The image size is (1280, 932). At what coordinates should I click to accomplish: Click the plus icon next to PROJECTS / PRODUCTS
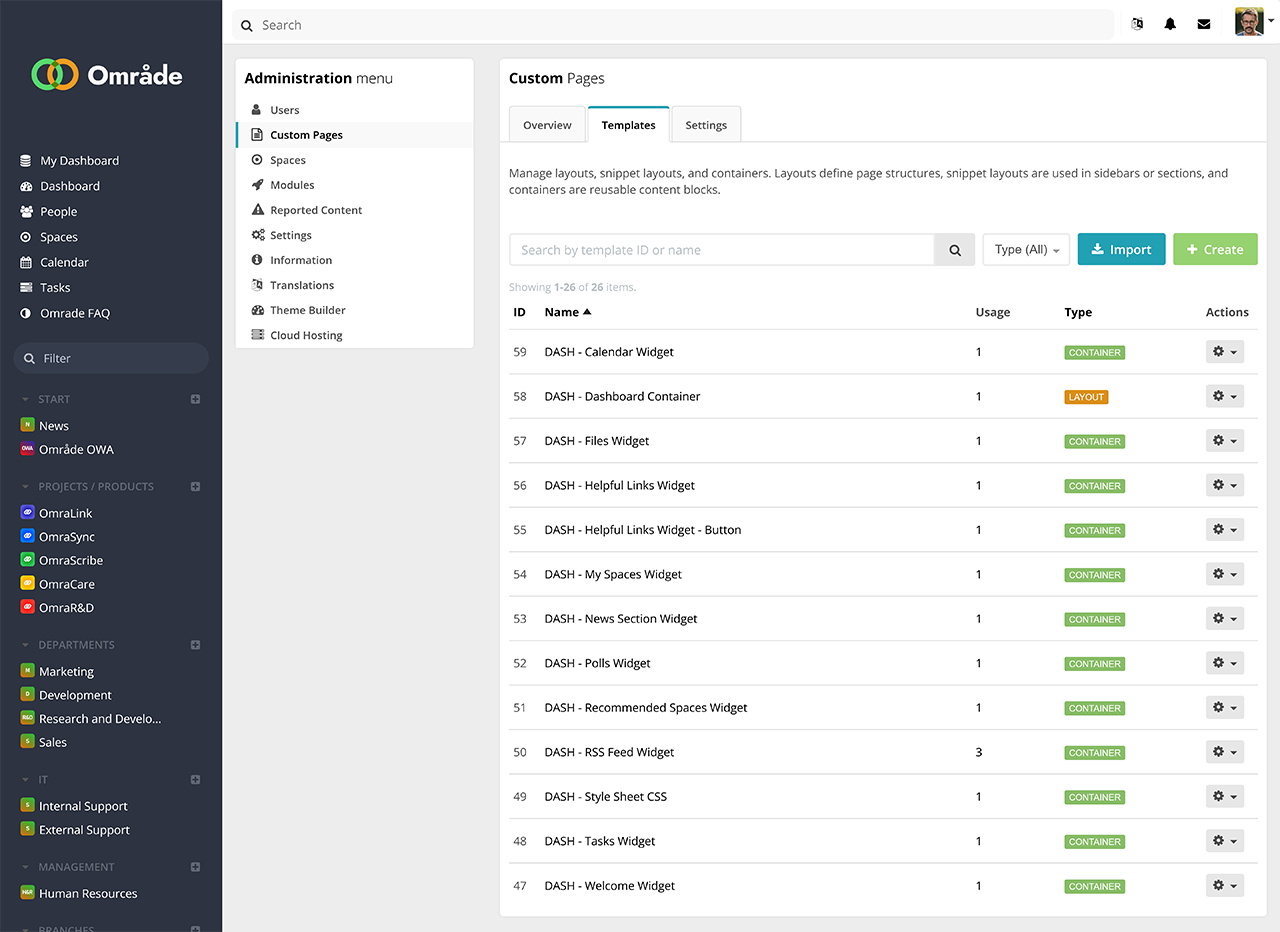(196, 487)
